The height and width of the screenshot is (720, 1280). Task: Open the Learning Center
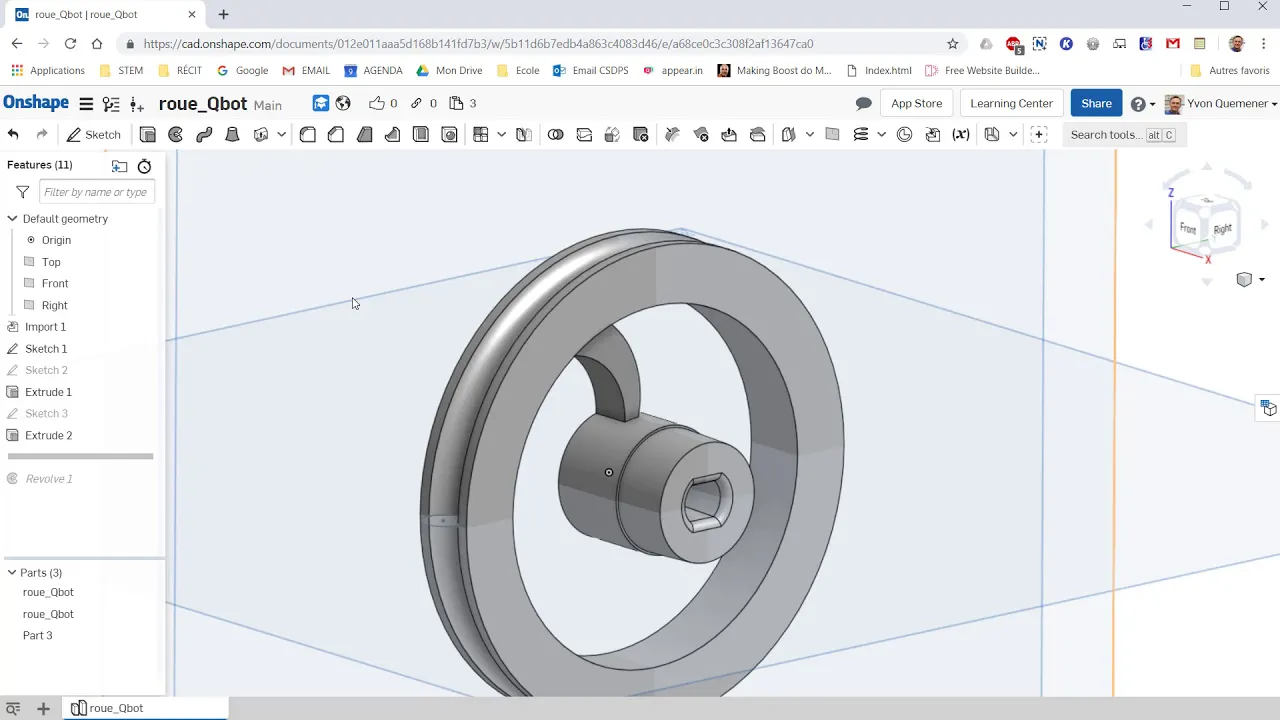tap(1011, 104)
